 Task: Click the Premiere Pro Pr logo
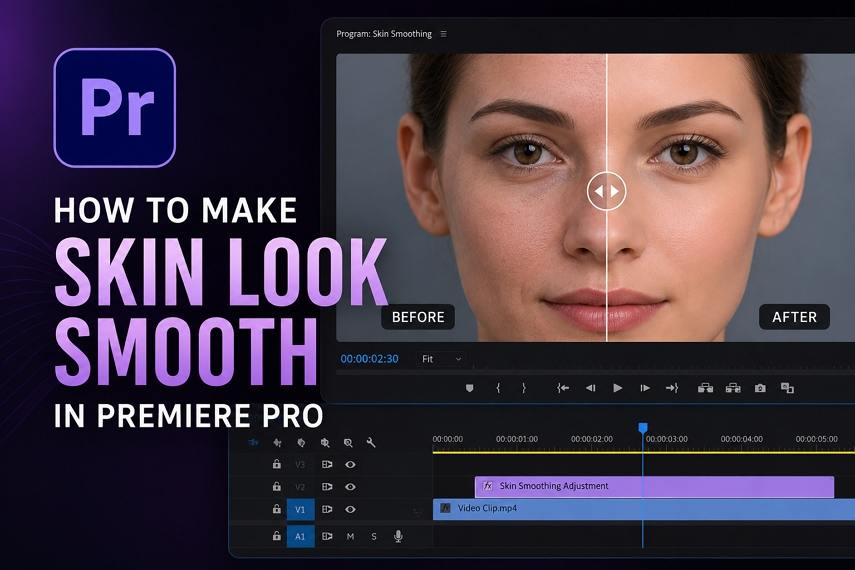pyautogui.click(x=115, y=107)
